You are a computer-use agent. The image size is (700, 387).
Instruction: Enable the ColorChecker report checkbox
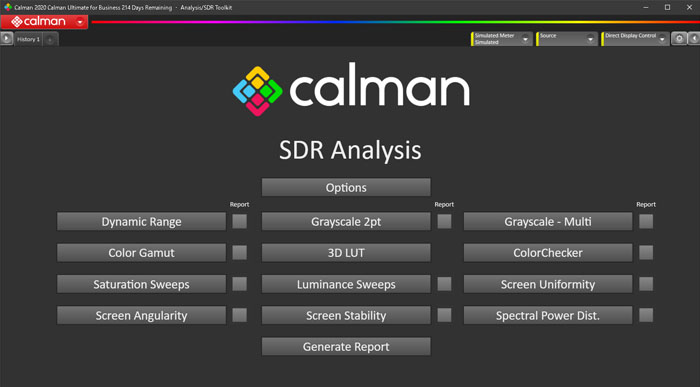pos(646,253)
